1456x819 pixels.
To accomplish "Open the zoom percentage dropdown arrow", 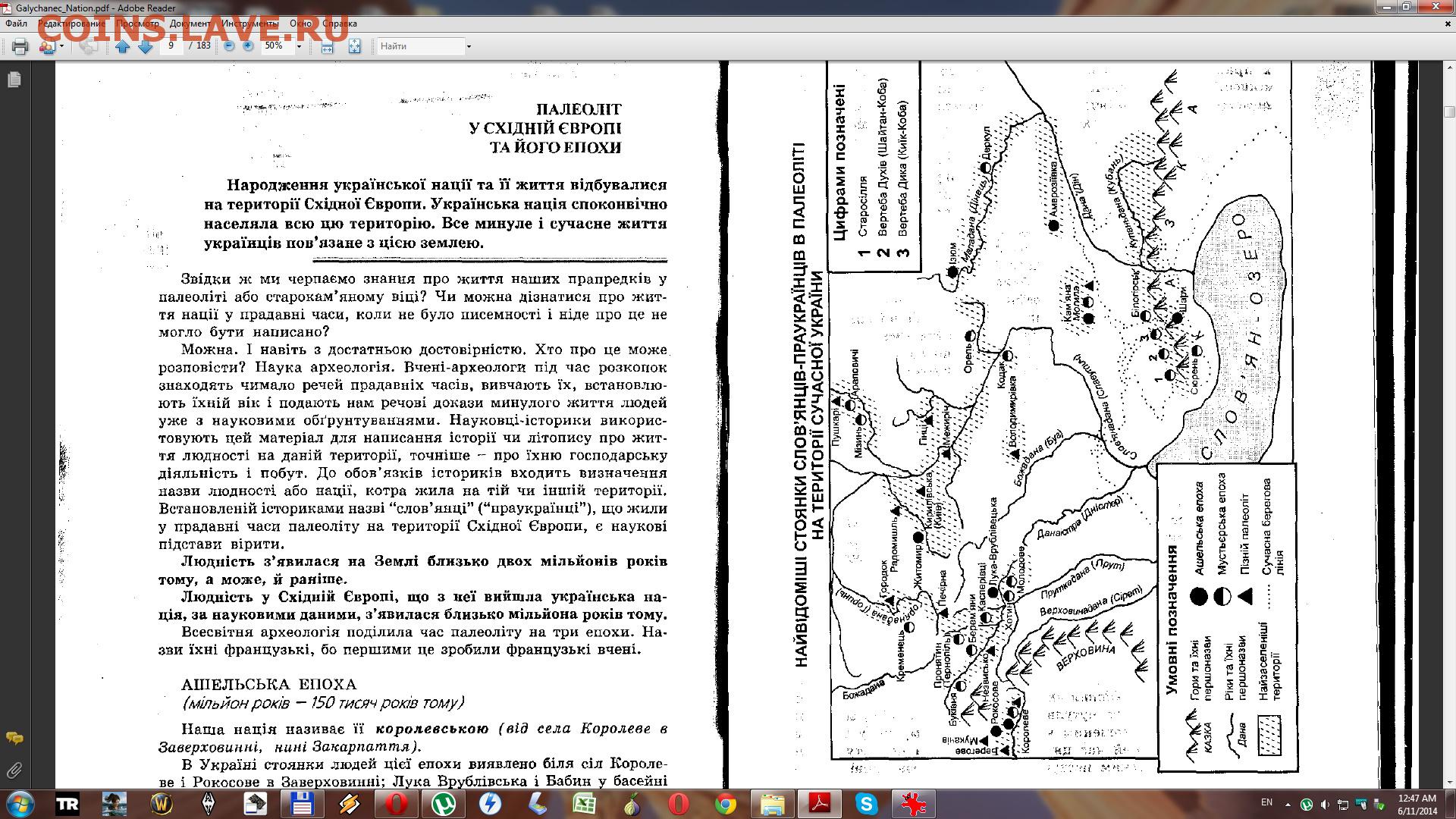I will point(300,46).
